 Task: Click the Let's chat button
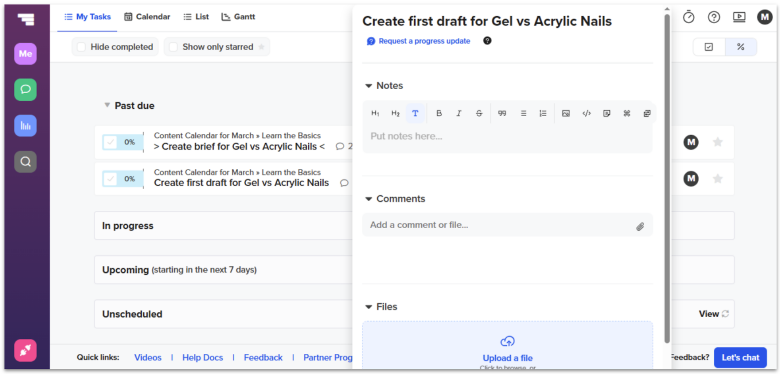point(741,358)
